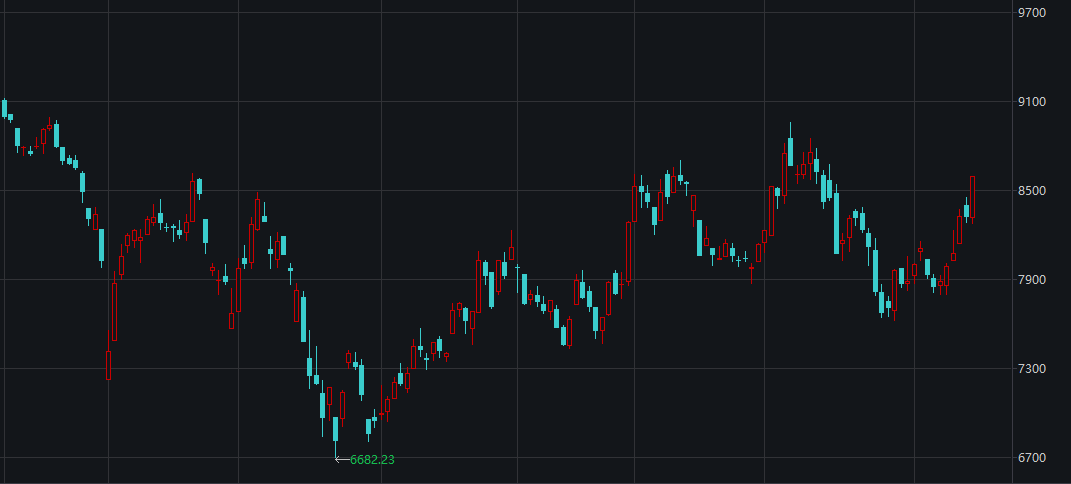
Task: Select the tall red candle rising to 8050 mid-chart
Action: pos(478,283)
